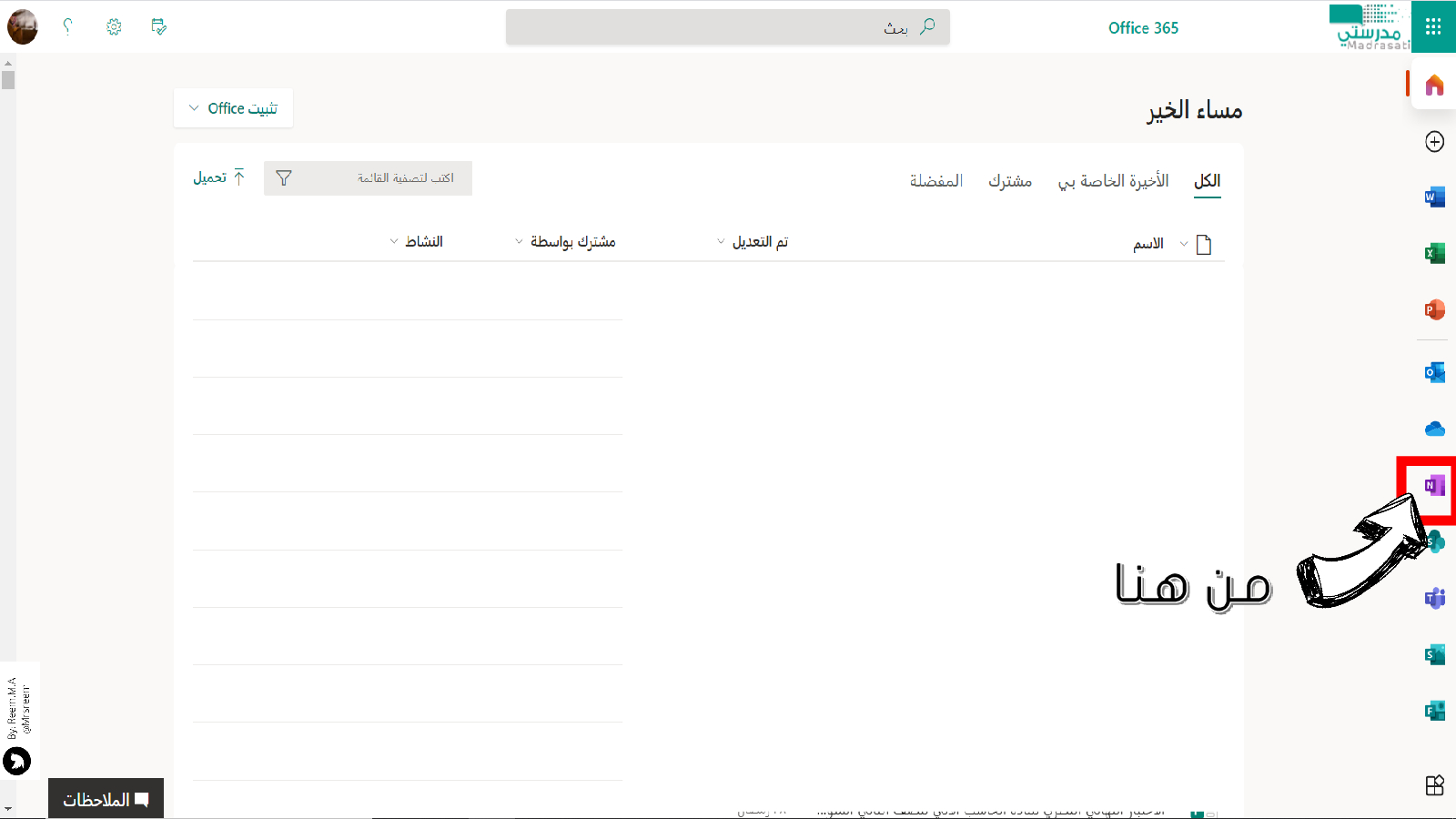Image resolution: width=1456 pixels, height=819 pixels.
Task: Click the app launcher waffle icon
Action: coord(1433,27)
